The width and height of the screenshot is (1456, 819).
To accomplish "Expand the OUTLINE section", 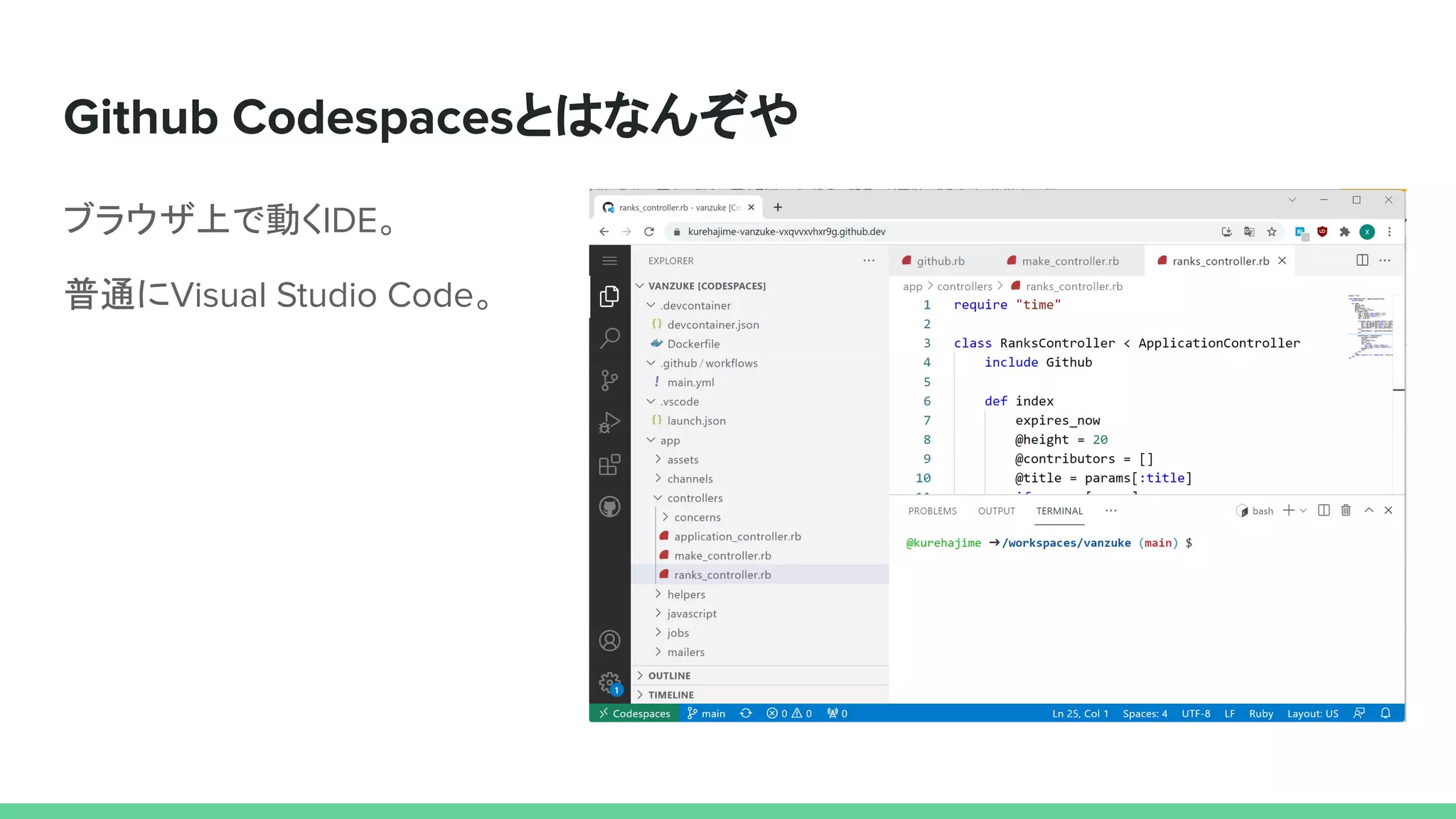I will pyautogui.click(x=760, y=675).
